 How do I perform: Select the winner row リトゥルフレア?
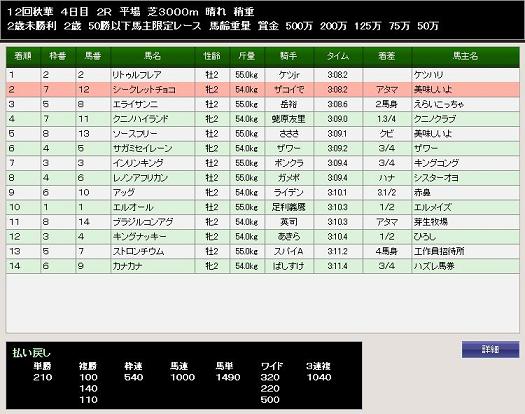[x=263, y=75]
